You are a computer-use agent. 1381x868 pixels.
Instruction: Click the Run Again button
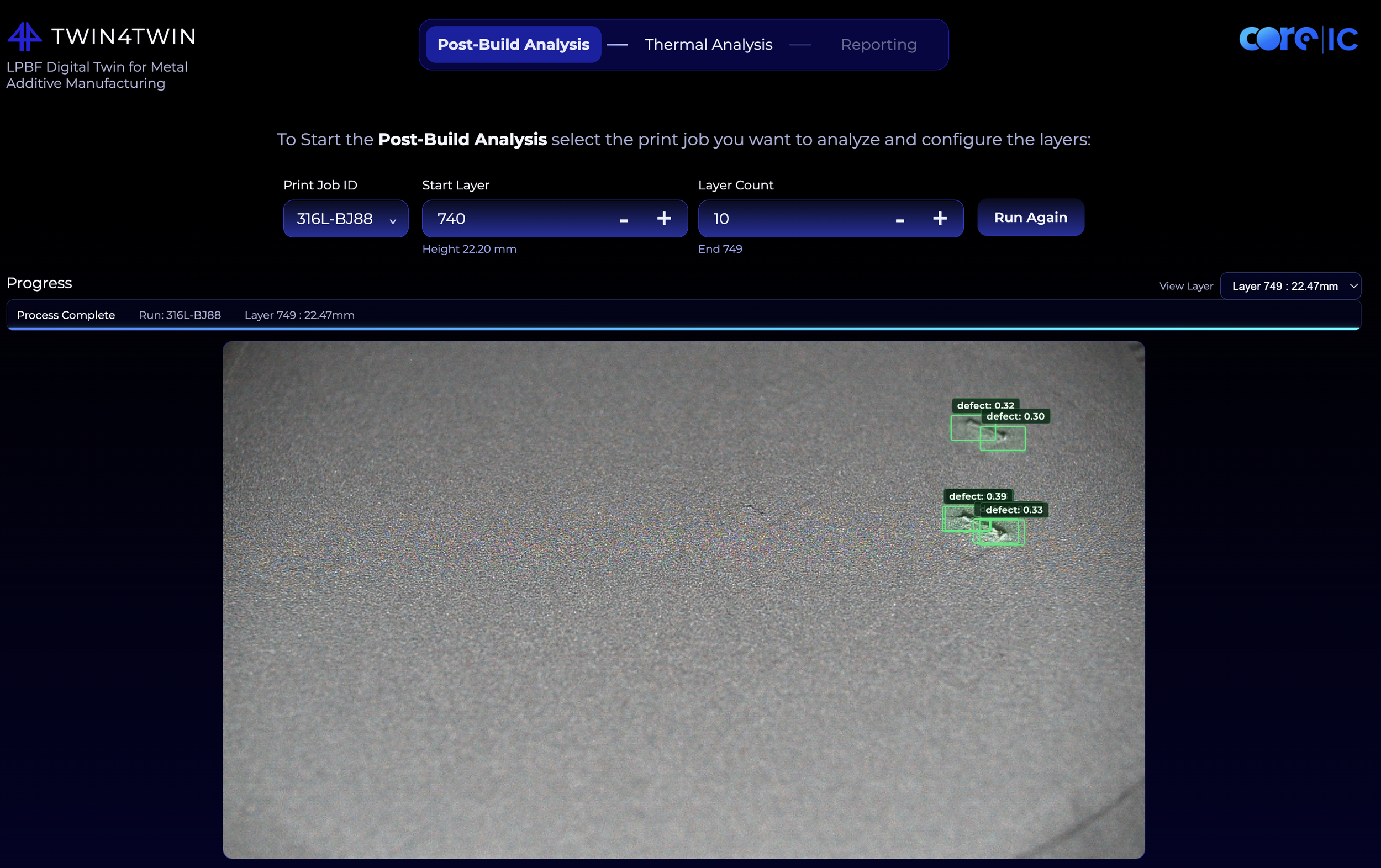tap(1031, 218)
